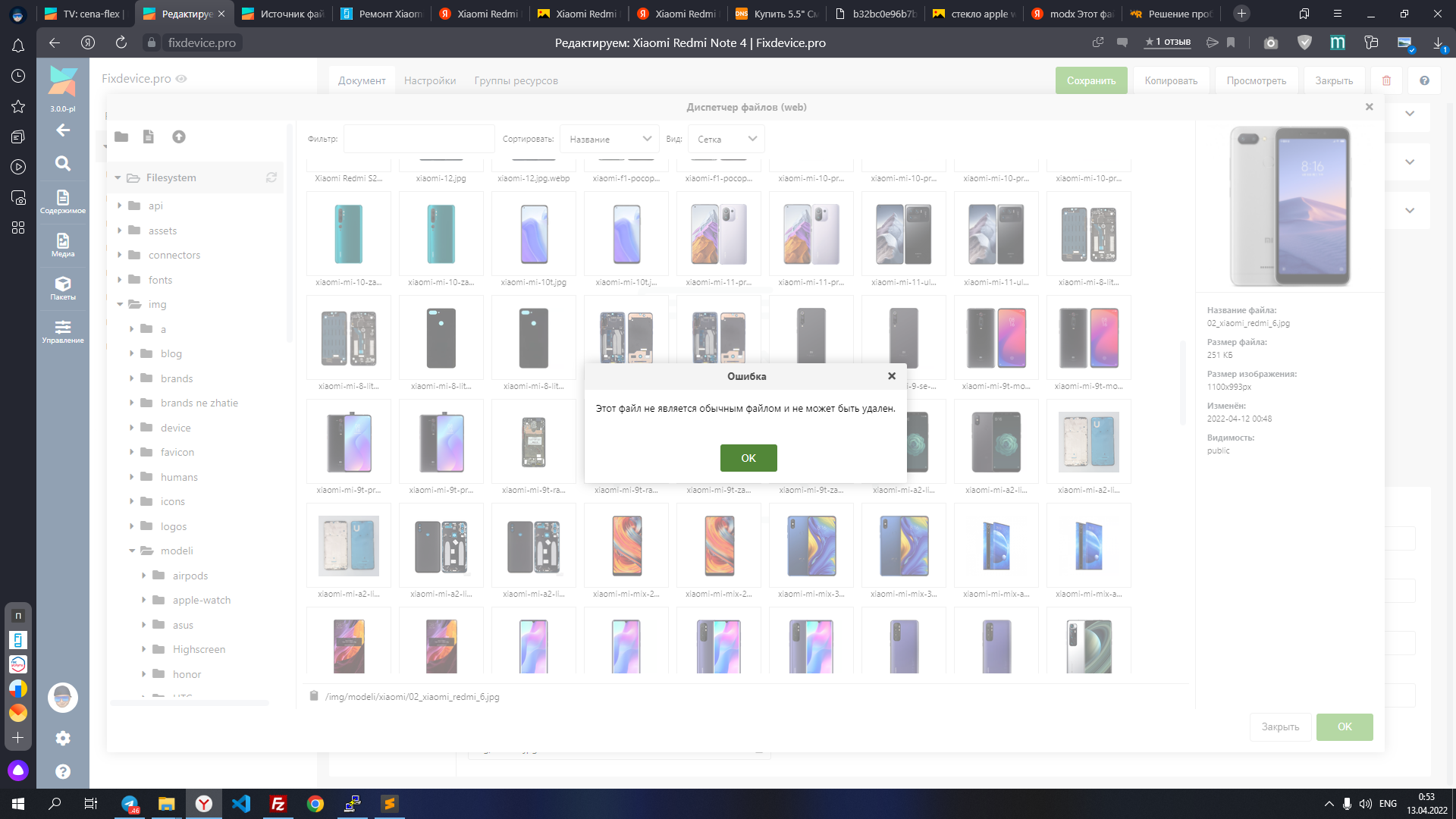Close the Диспетчер файлов window
This screenshot has width=1456, height=819.
(1369, 107)
